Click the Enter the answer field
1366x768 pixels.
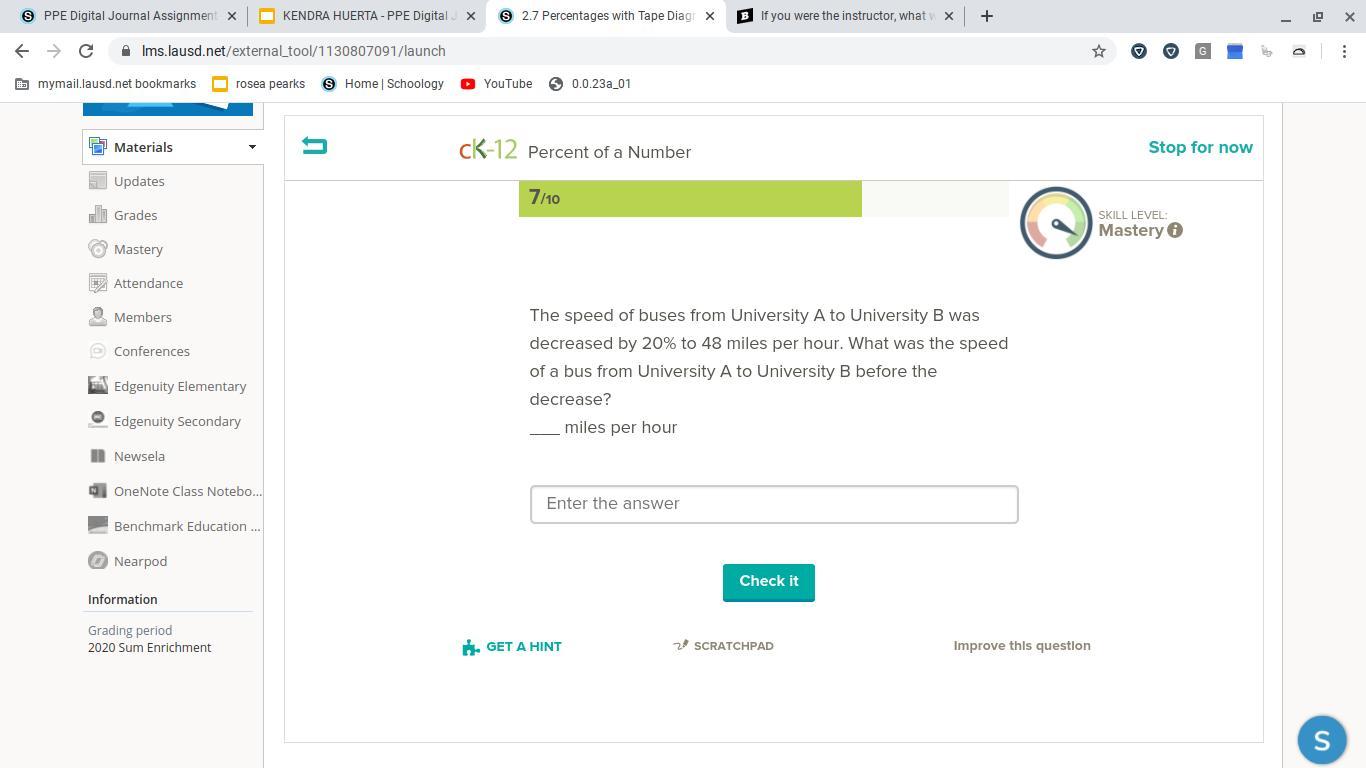coord(773,504)
